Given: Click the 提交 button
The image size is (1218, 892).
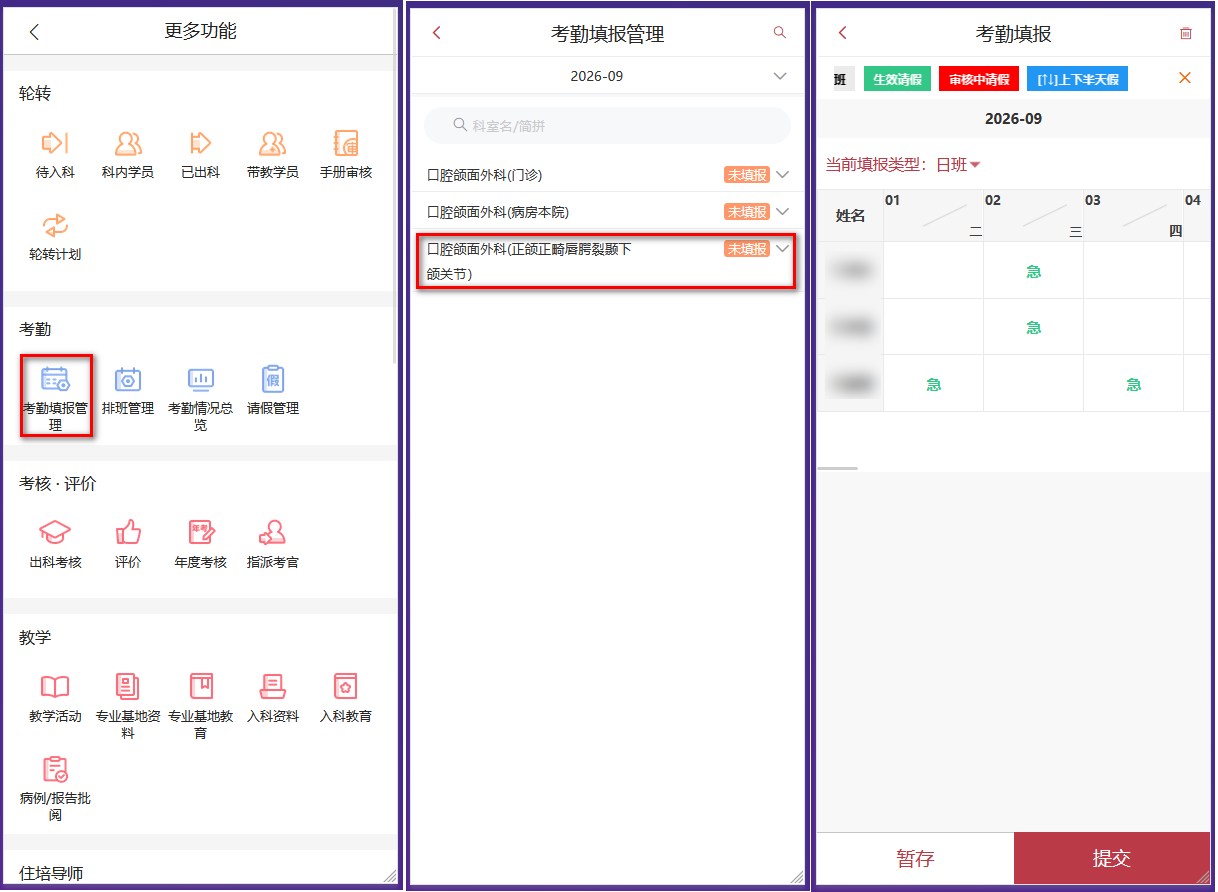Looking at the screenshot, I should (1112, 859).
